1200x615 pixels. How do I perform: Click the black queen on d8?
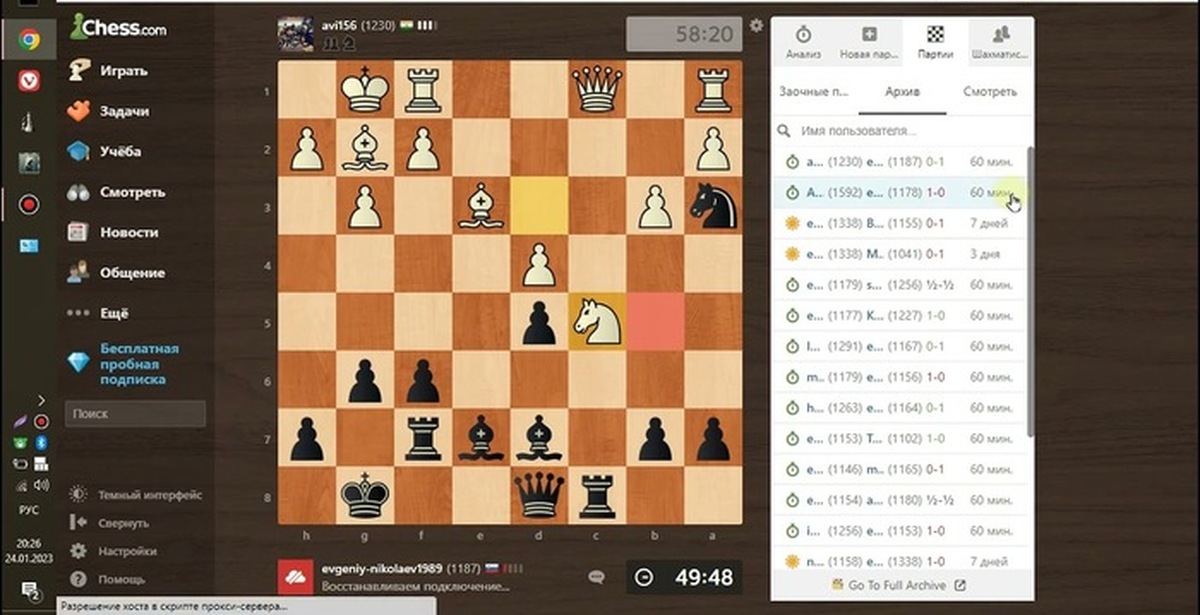coord(539,496)
